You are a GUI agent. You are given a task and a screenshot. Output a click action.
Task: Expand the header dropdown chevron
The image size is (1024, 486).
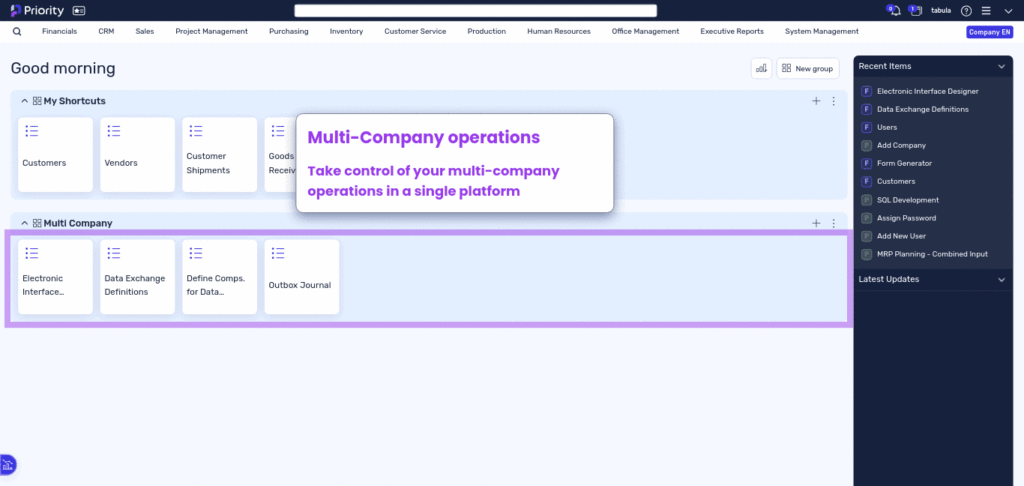(1007, 11)
